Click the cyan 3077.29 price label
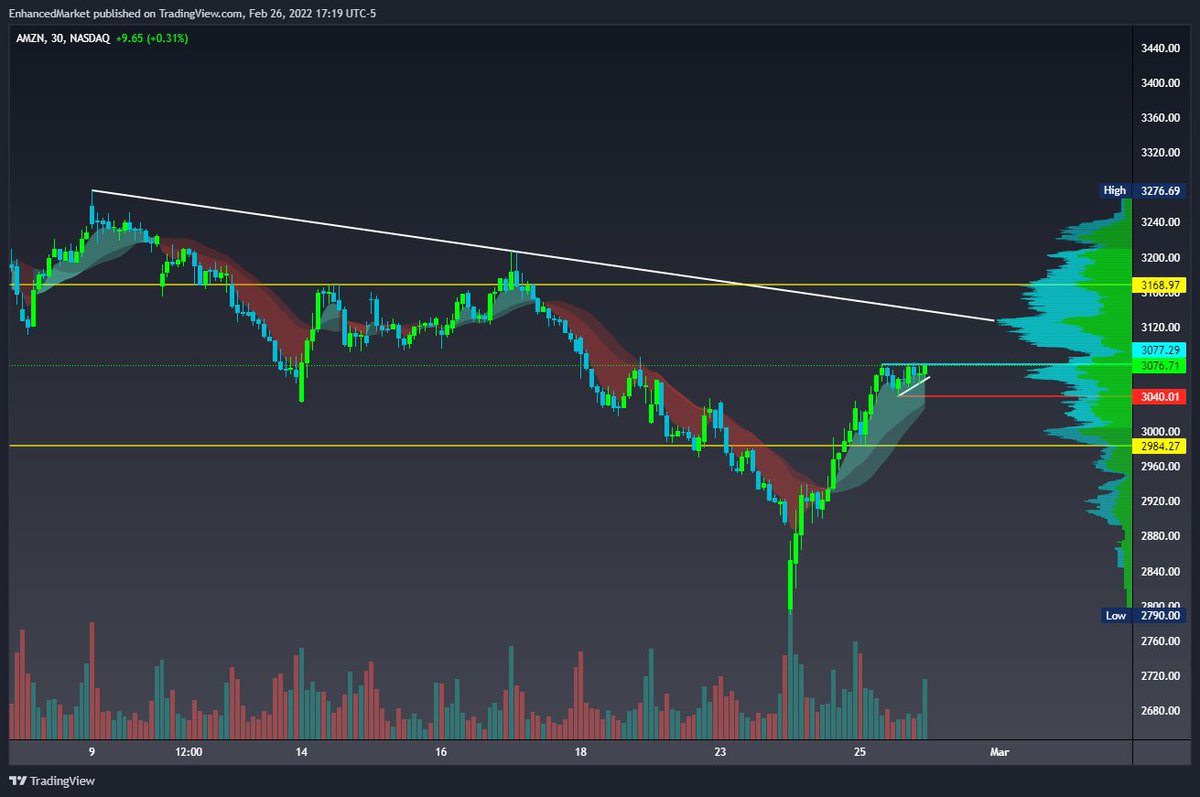Image resolution: width=1200 pixels, height=797 pixels. click(1161, 350)
